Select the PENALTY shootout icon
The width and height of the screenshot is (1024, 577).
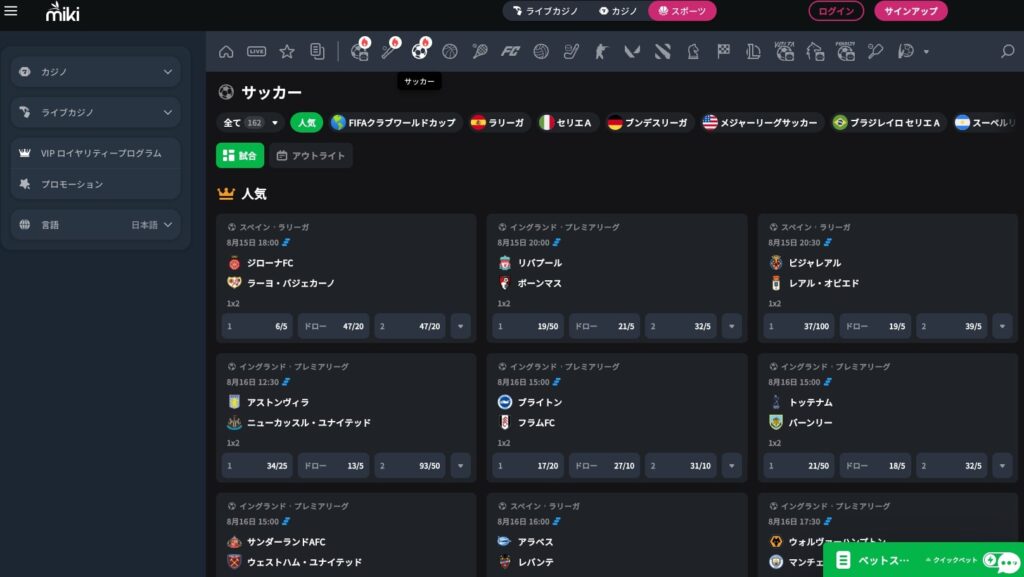click(845, 51)
